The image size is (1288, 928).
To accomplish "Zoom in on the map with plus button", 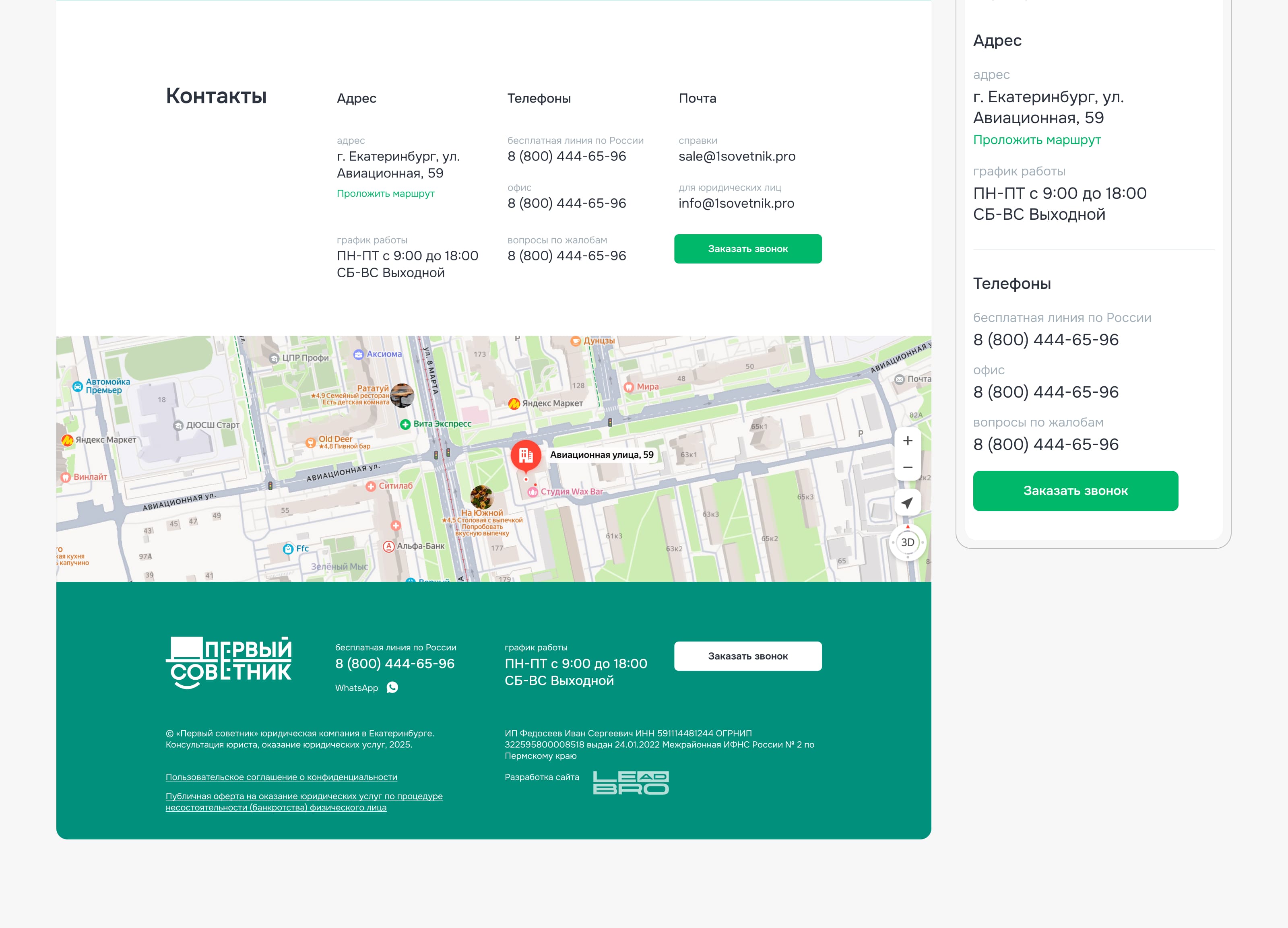I will coord(908,440).
